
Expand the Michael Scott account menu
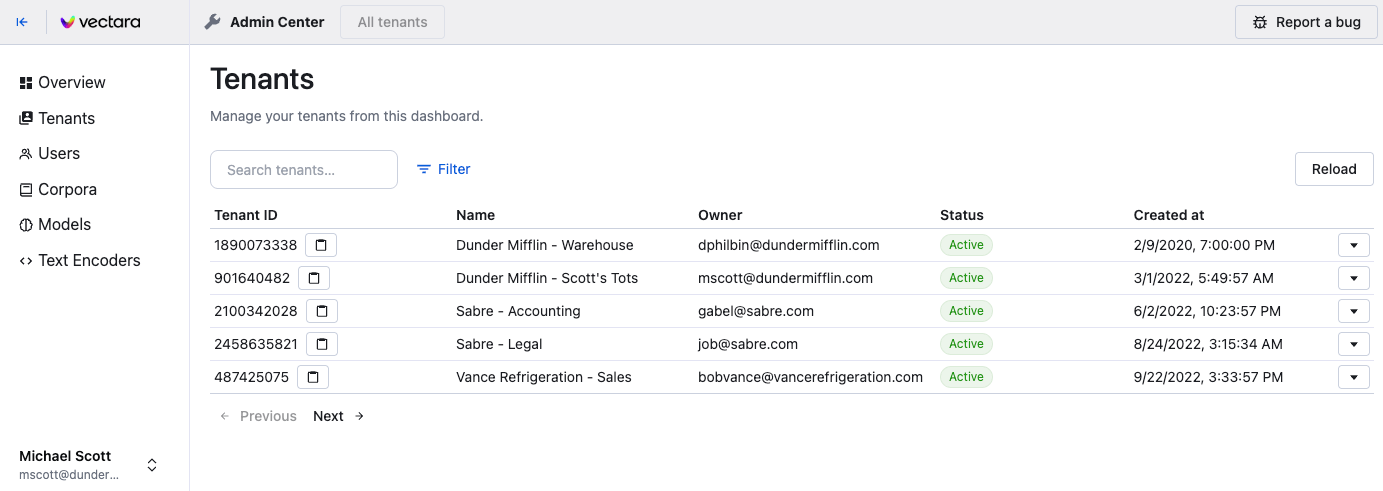[152, 465]
